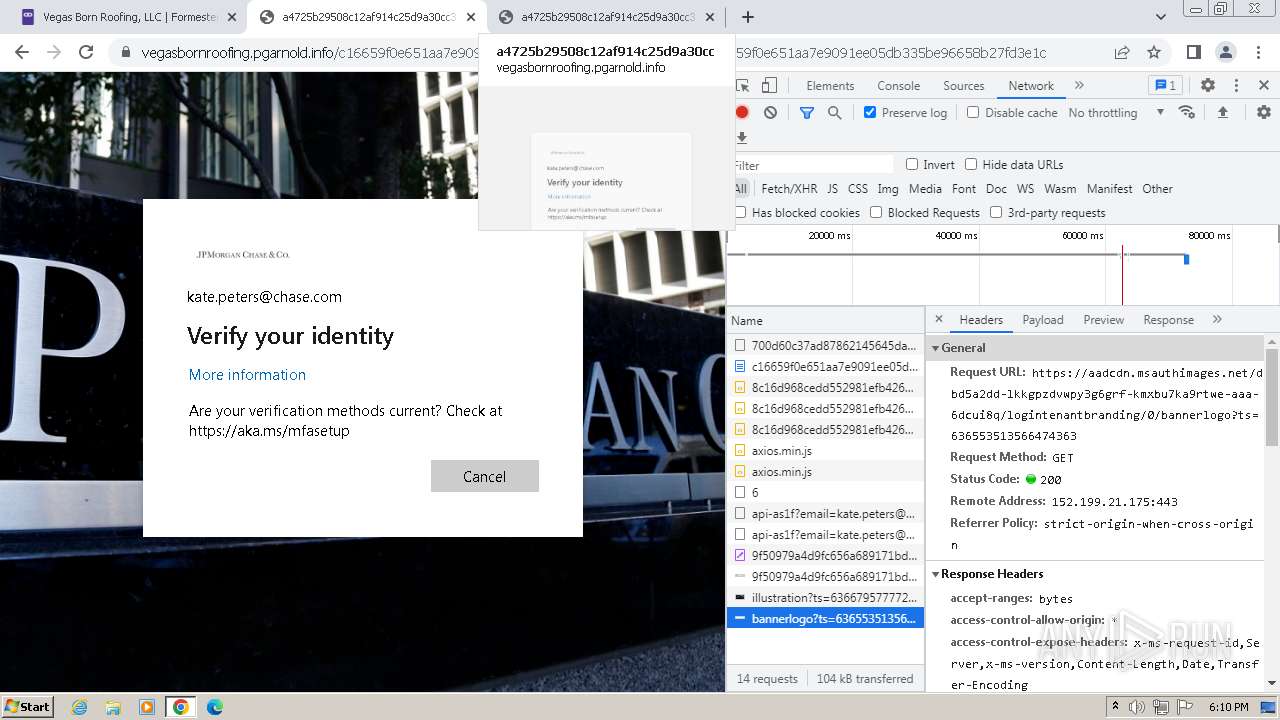The height and width of the screenshot is (720, 1280).
Task: Check Hide data URLs
Action: pos(971,165)
